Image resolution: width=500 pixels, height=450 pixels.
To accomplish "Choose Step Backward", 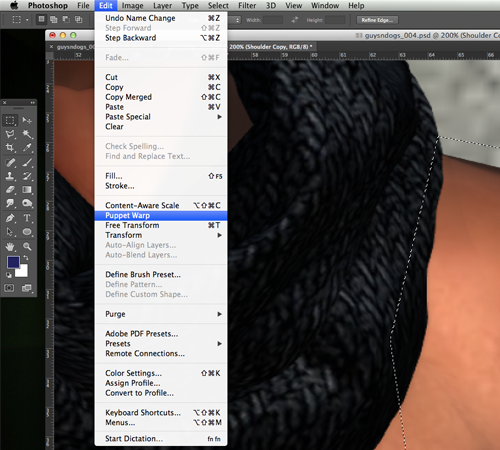I will tap(161, 38).
